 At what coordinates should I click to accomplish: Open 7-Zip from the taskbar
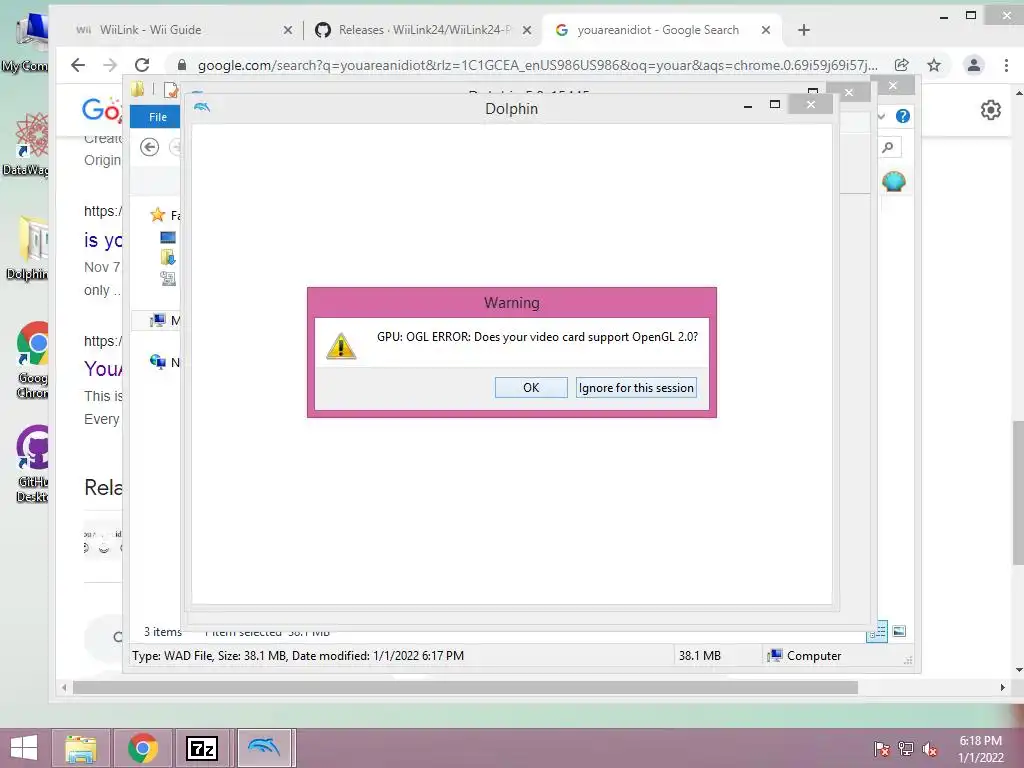[x=202, y=748]
